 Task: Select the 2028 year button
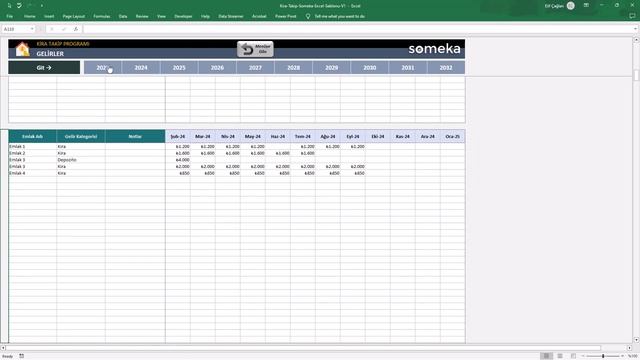pyautogui.click(x=293, y=68)
